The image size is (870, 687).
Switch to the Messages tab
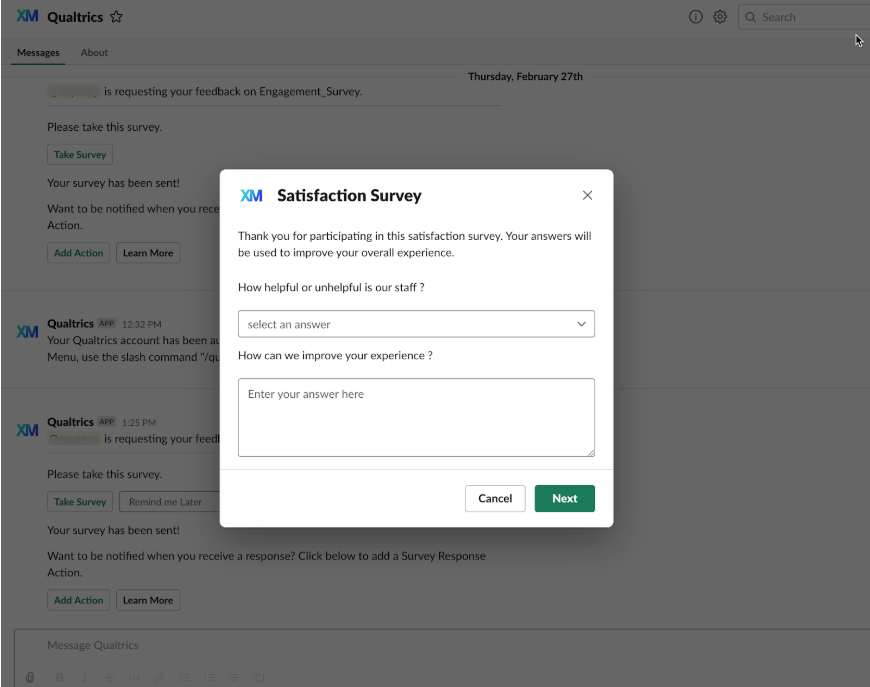[38, 53]
